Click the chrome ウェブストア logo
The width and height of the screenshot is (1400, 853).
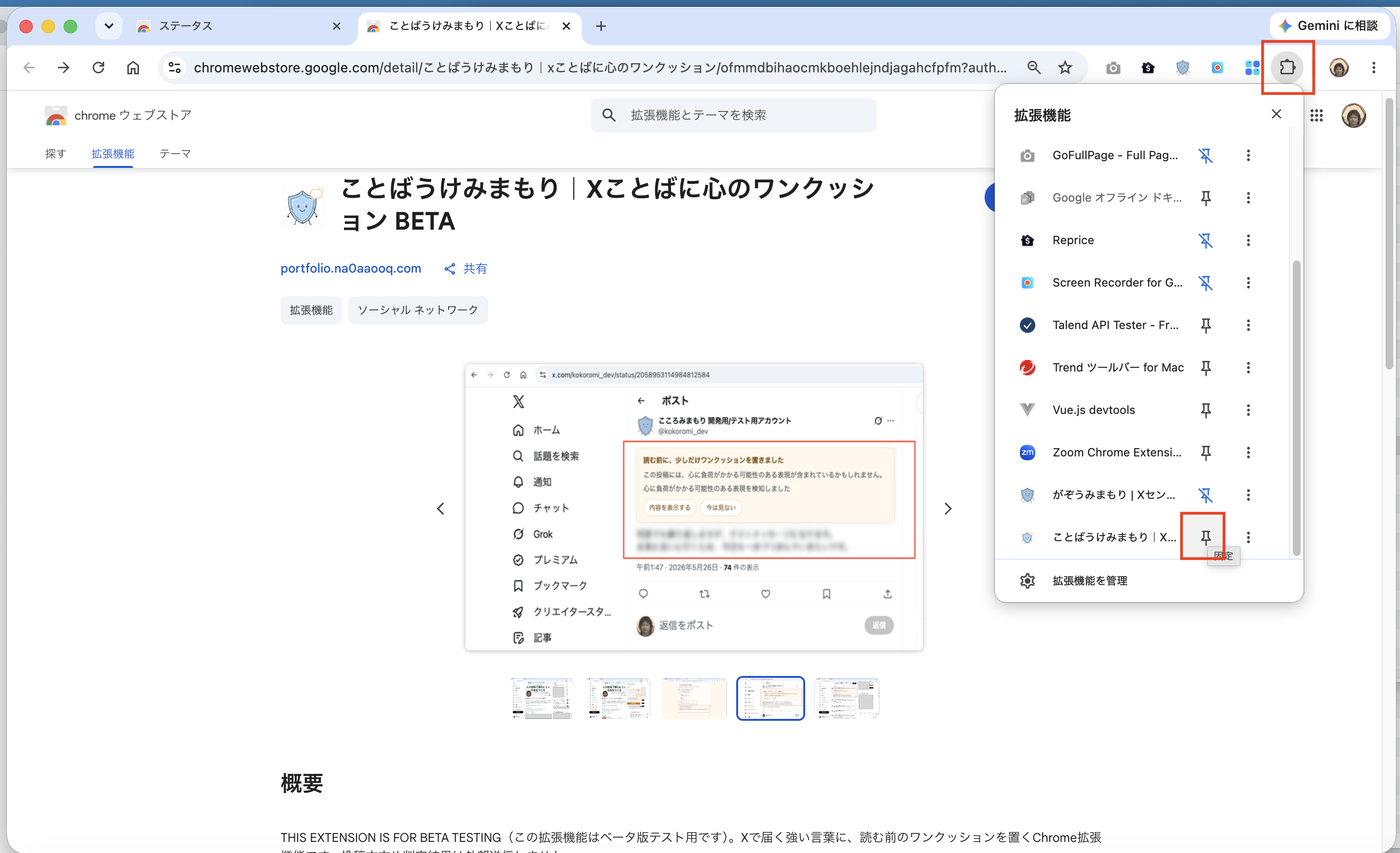(118, 115)
